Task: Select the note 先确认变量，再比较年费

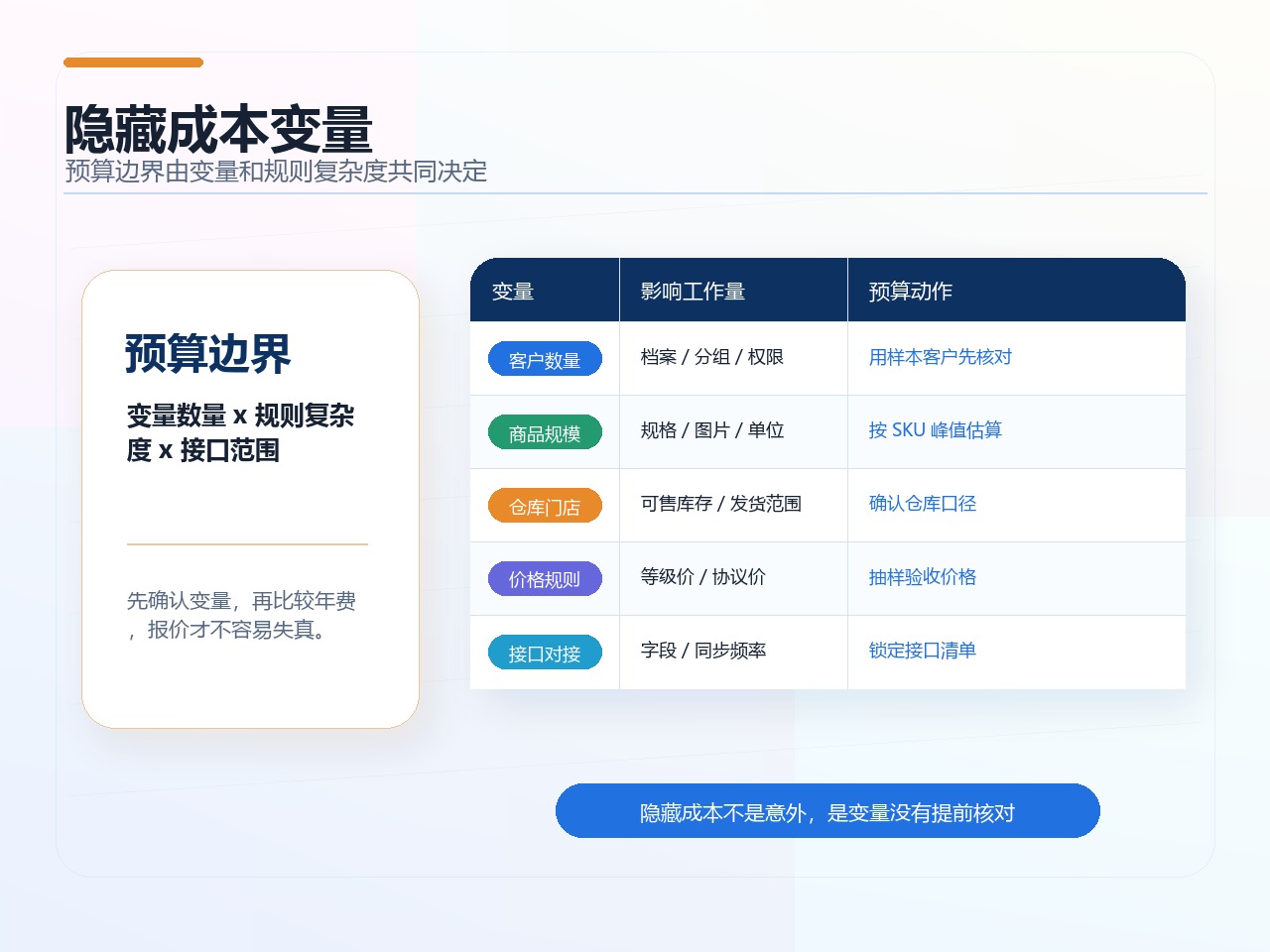Action: coord(241,601)
